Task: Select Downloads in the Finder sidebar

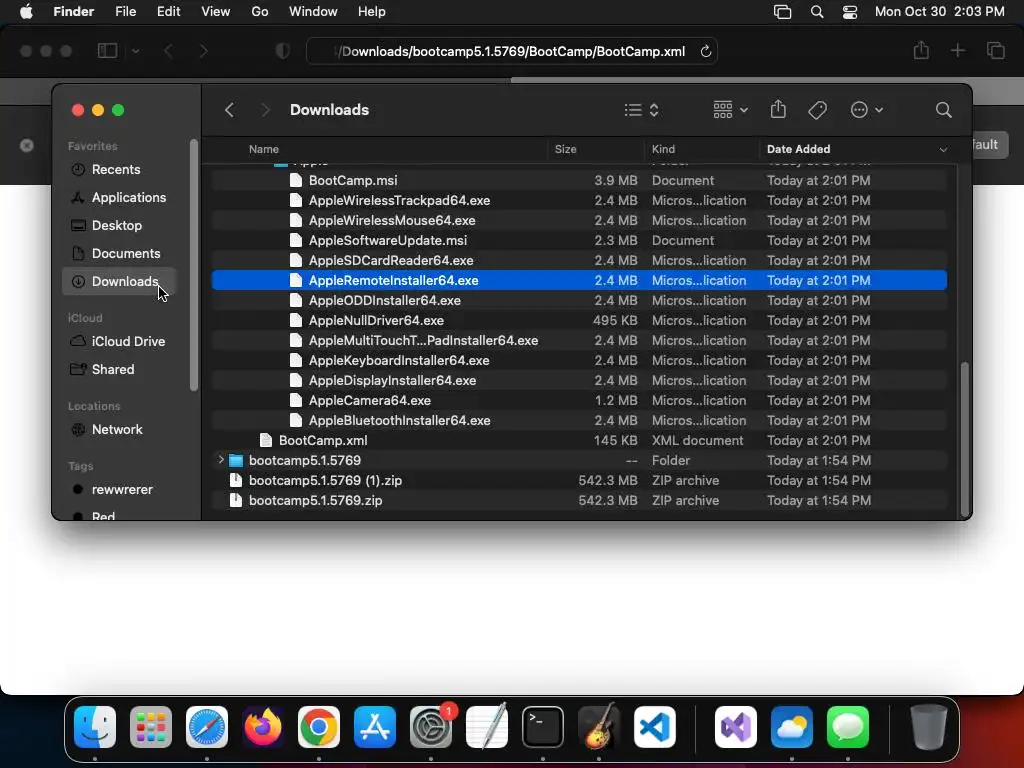Action: pyautogui.click(x=119, y=281)
